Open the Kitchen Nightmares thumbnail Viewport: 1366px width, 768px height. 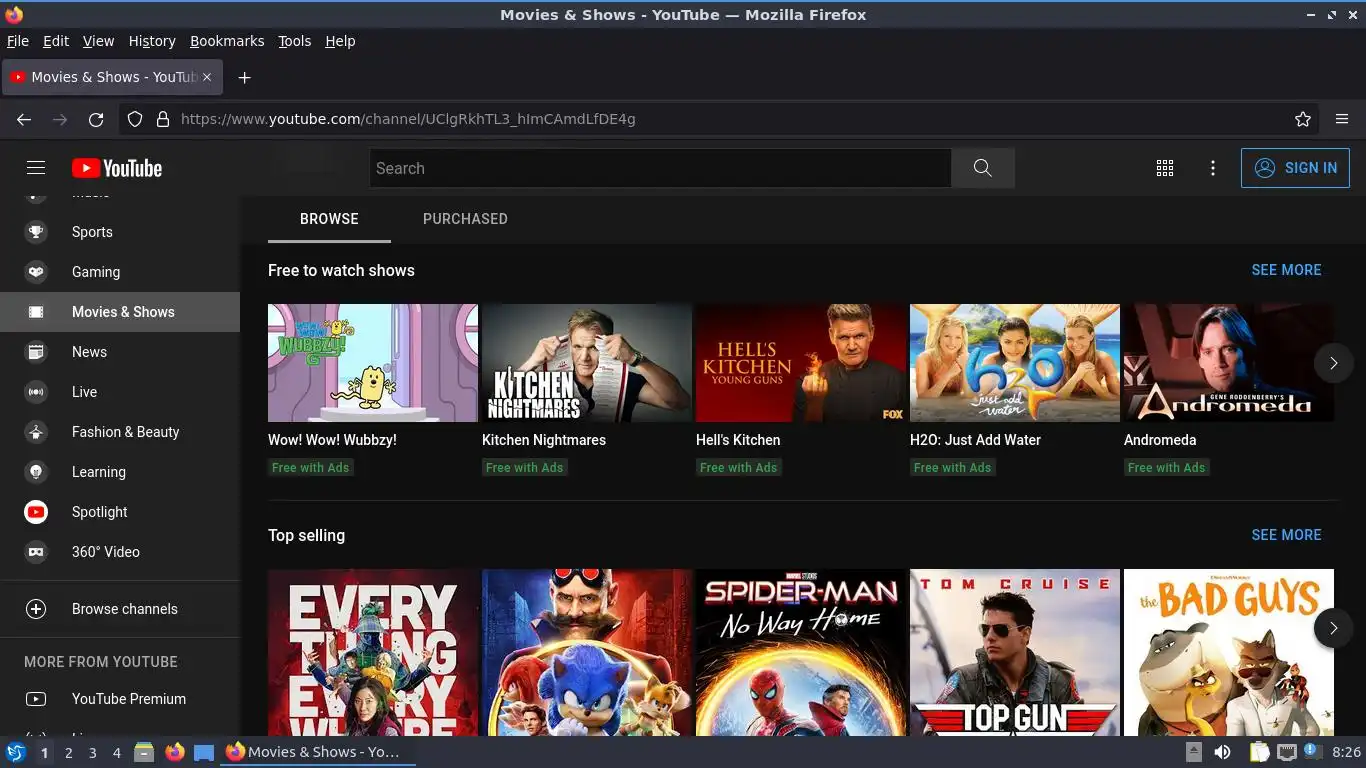click(587, 363)
